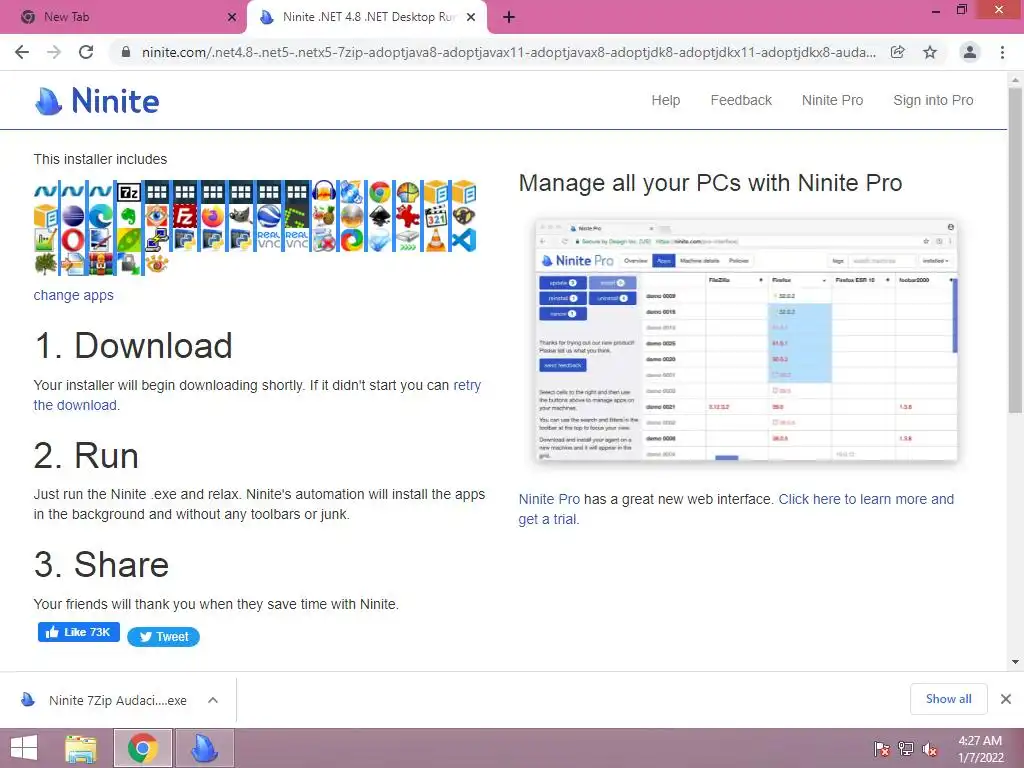Click the Classic Start shell icon
1024x768 pixels.
(408, 193)
